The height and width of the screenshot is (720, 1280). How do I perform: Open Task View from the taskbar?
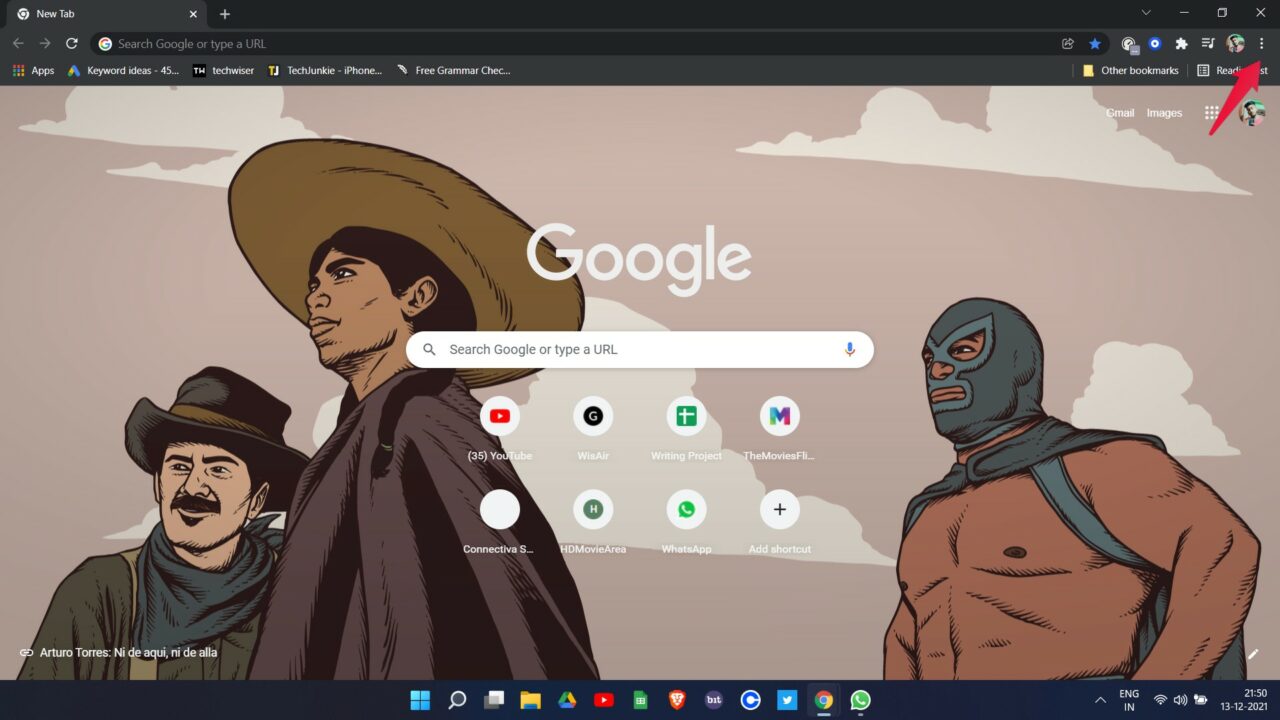[494, 700]
